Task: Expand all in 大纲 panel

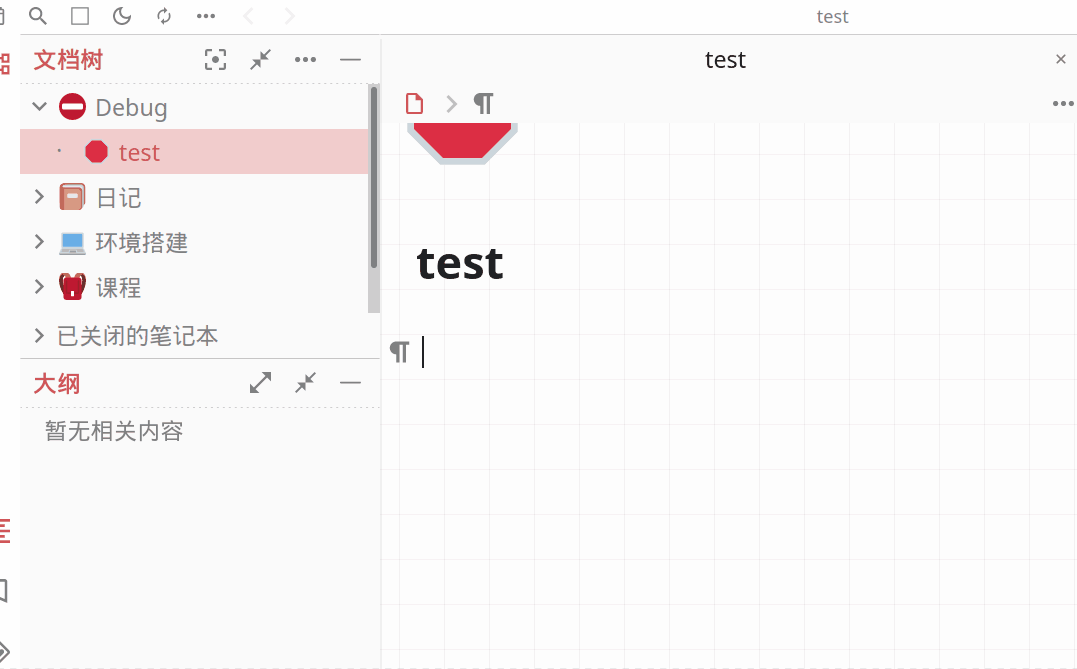Action: pos(260,383)
